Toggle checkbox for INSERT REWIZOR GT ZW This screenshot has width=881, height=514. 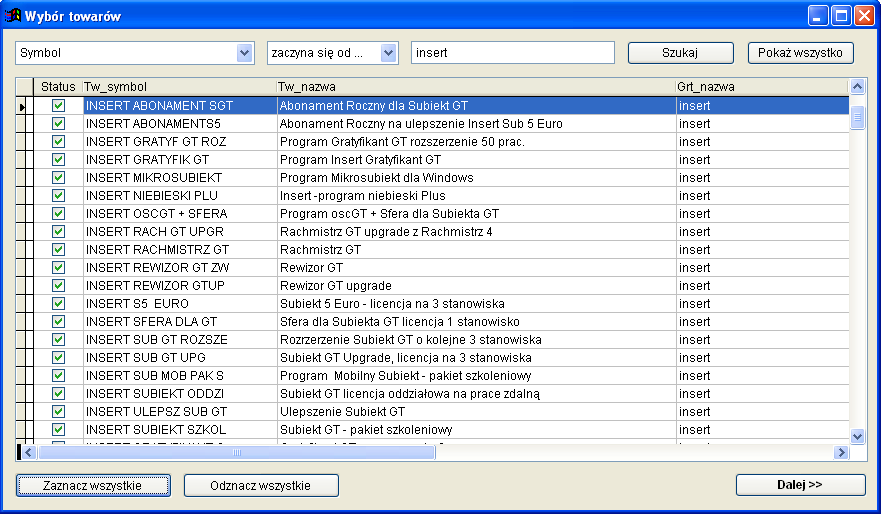click(x=58, y=267)
